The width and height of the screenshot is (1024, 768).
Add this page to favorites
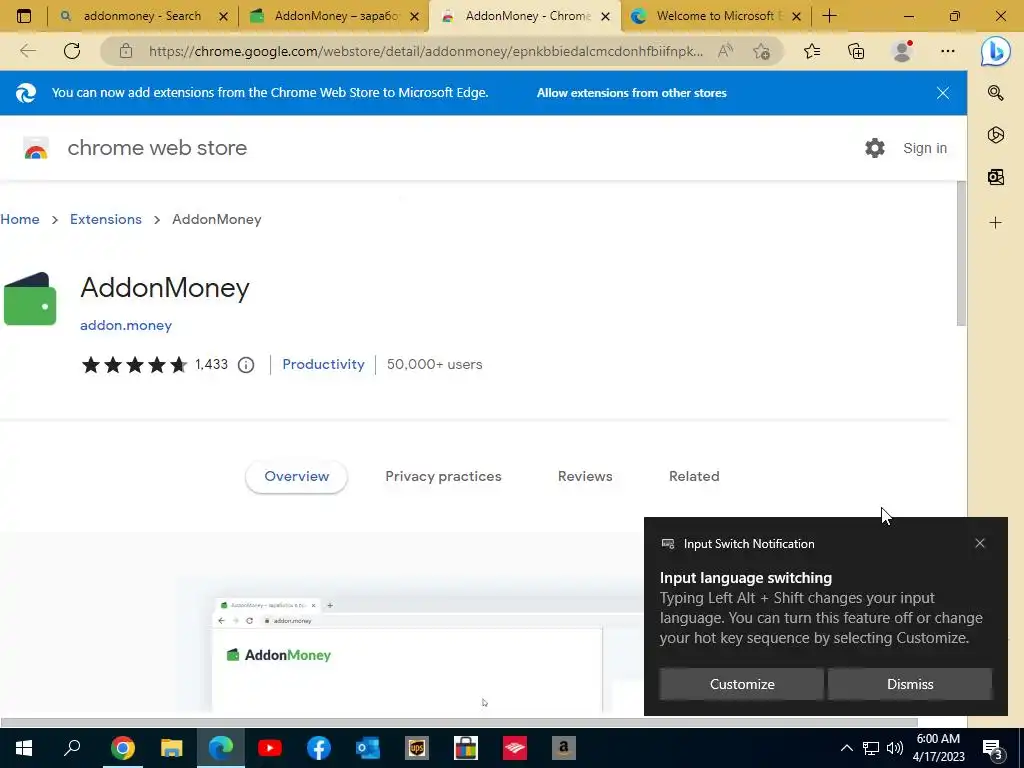click(x=761, y=51)
